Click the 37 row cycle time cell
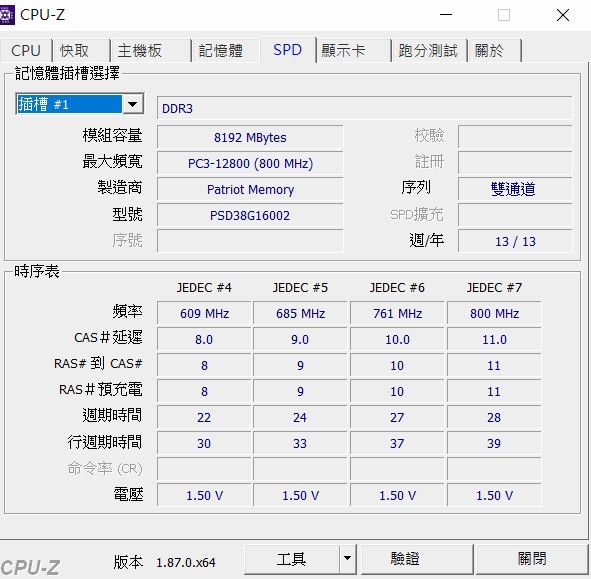This screenshot has width=591, height=579. pos(397,443)
